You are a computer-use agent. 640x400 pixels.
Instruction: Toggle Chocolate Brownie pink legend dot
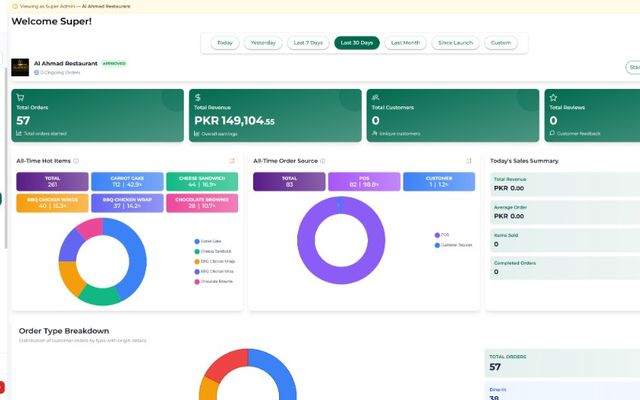click(197, 282)
